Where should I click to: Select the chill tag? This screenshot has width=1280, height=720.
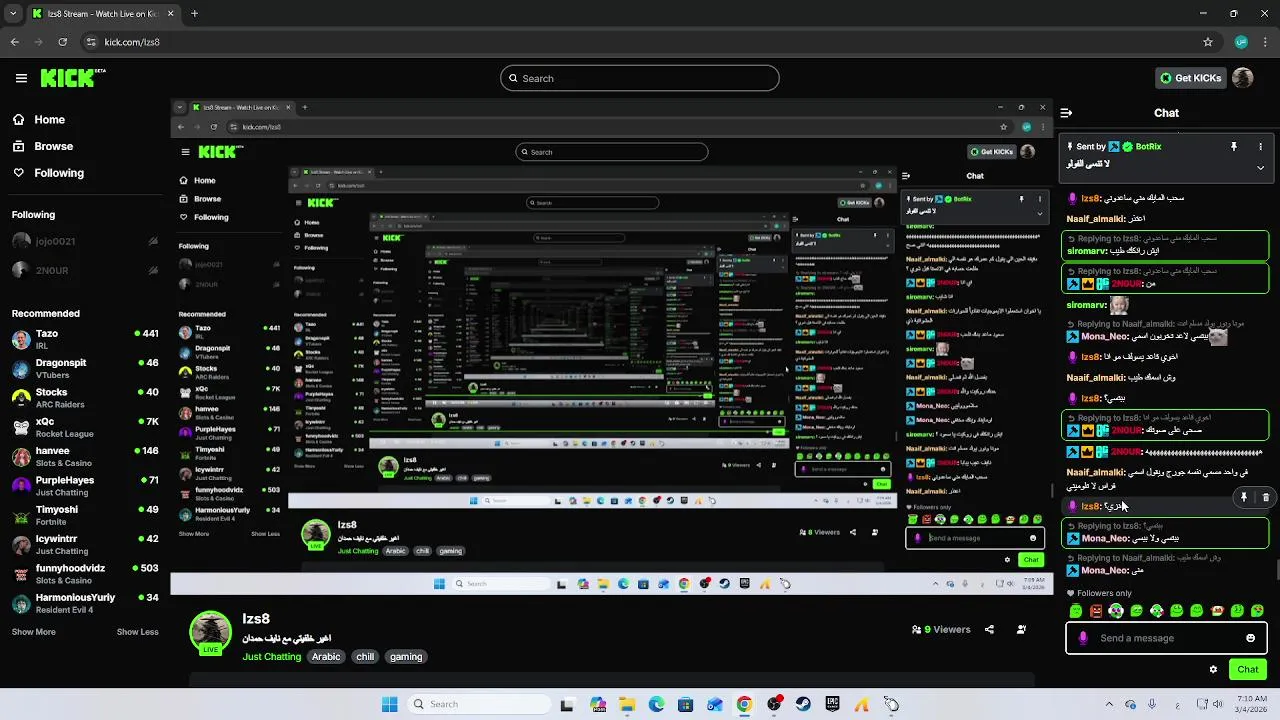coord(365,657)
